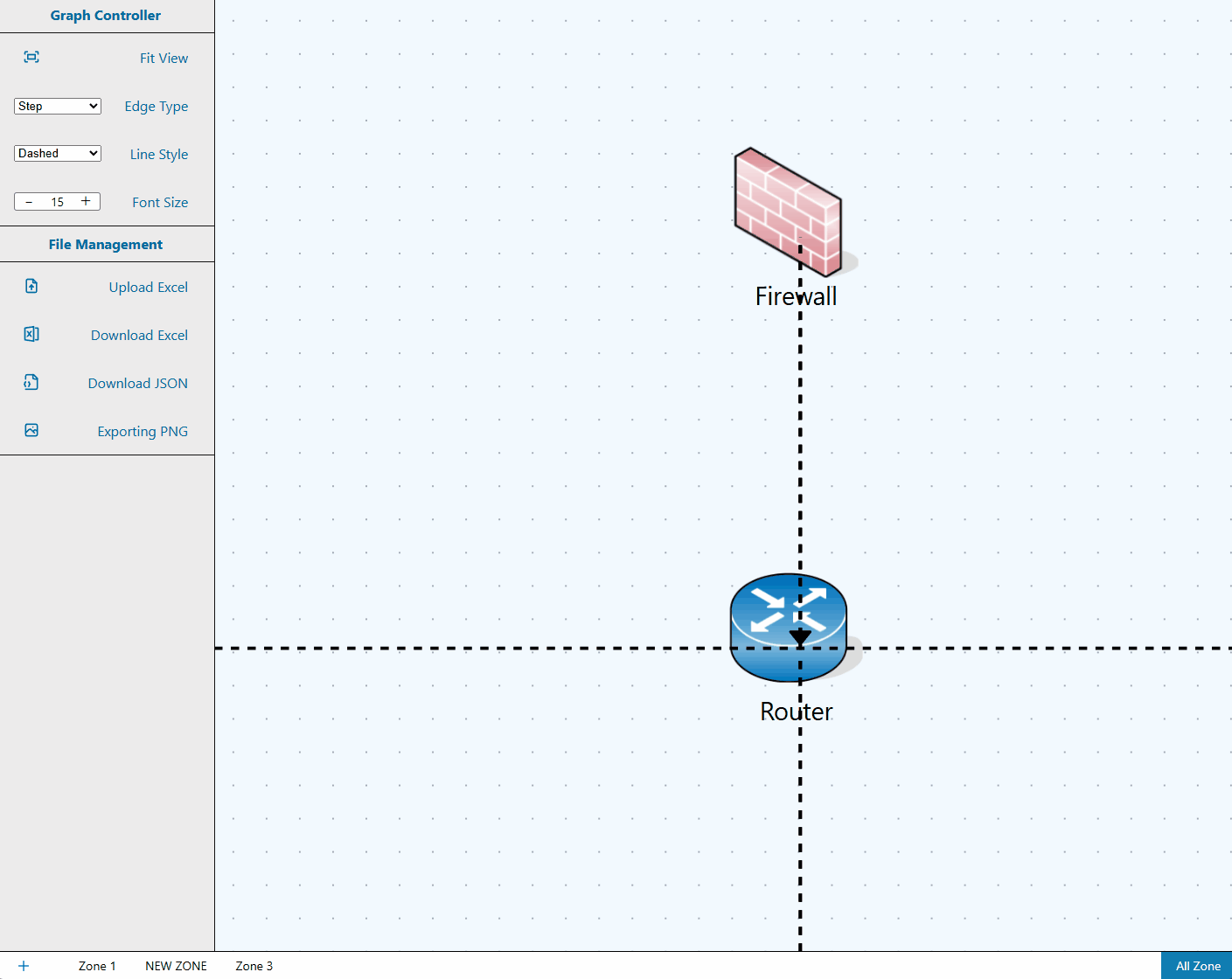Switch to the Zone 3 tab
The image size is (1232, 979).
254,966
